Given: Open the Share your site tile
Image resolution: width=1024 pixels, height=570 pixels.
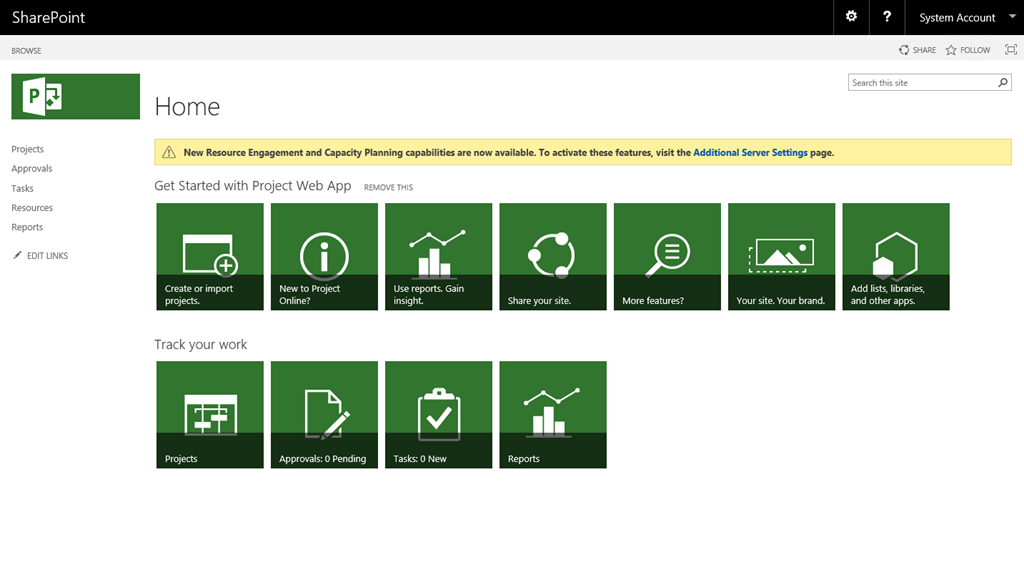Looking at the screenshot, I should pyautogui.click(x=553, y=256).
